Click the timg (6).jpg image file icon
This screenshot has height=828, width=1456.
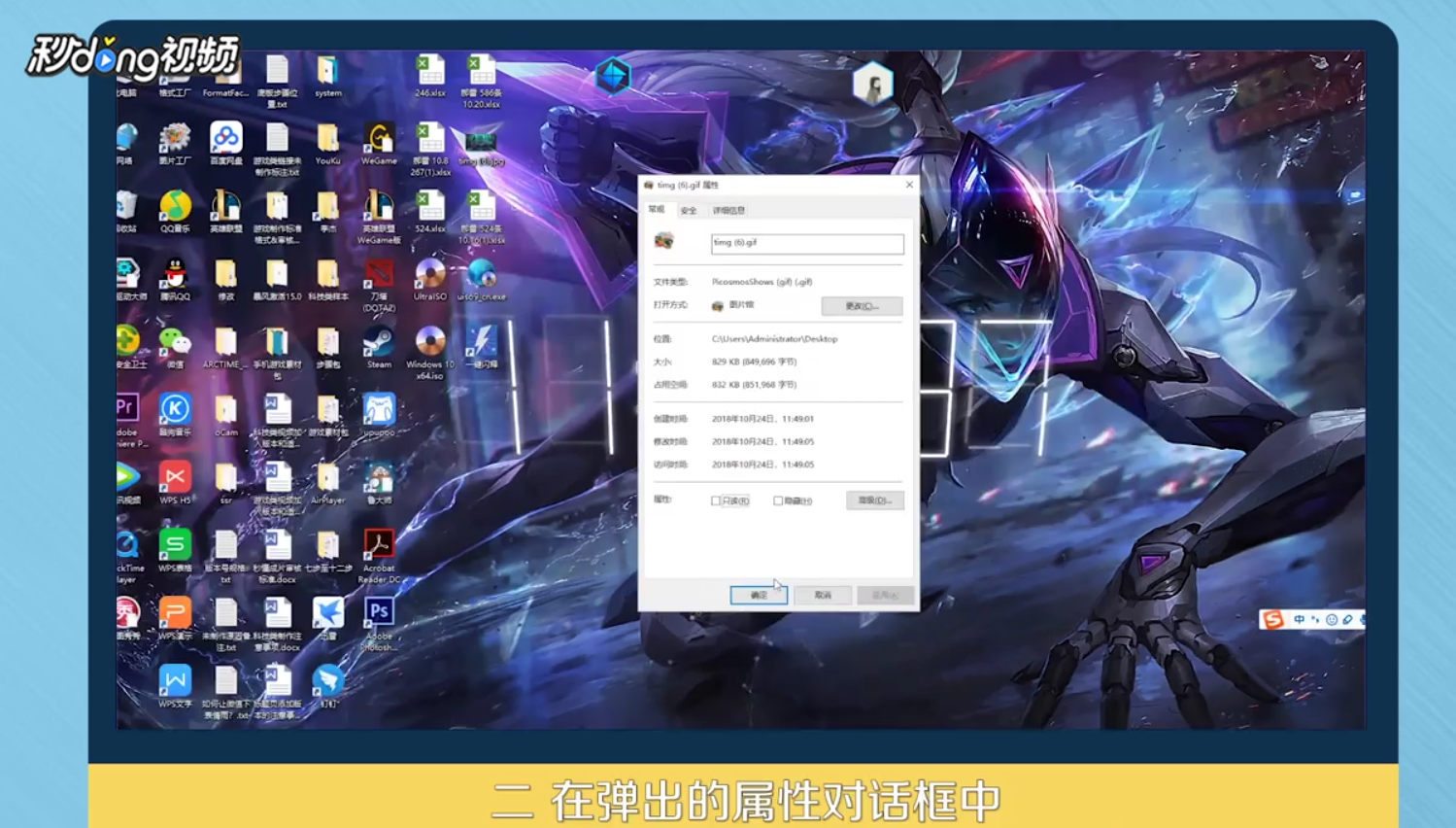click(x=481, y=149)
